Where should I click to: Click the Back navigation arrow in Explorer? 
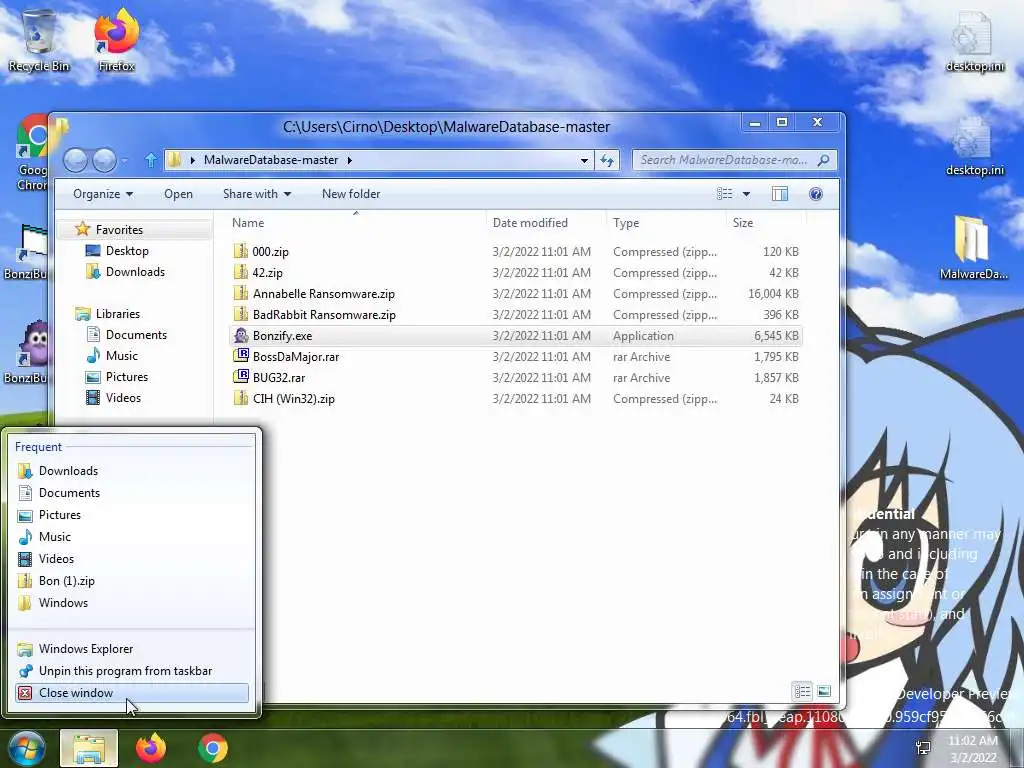75,160
